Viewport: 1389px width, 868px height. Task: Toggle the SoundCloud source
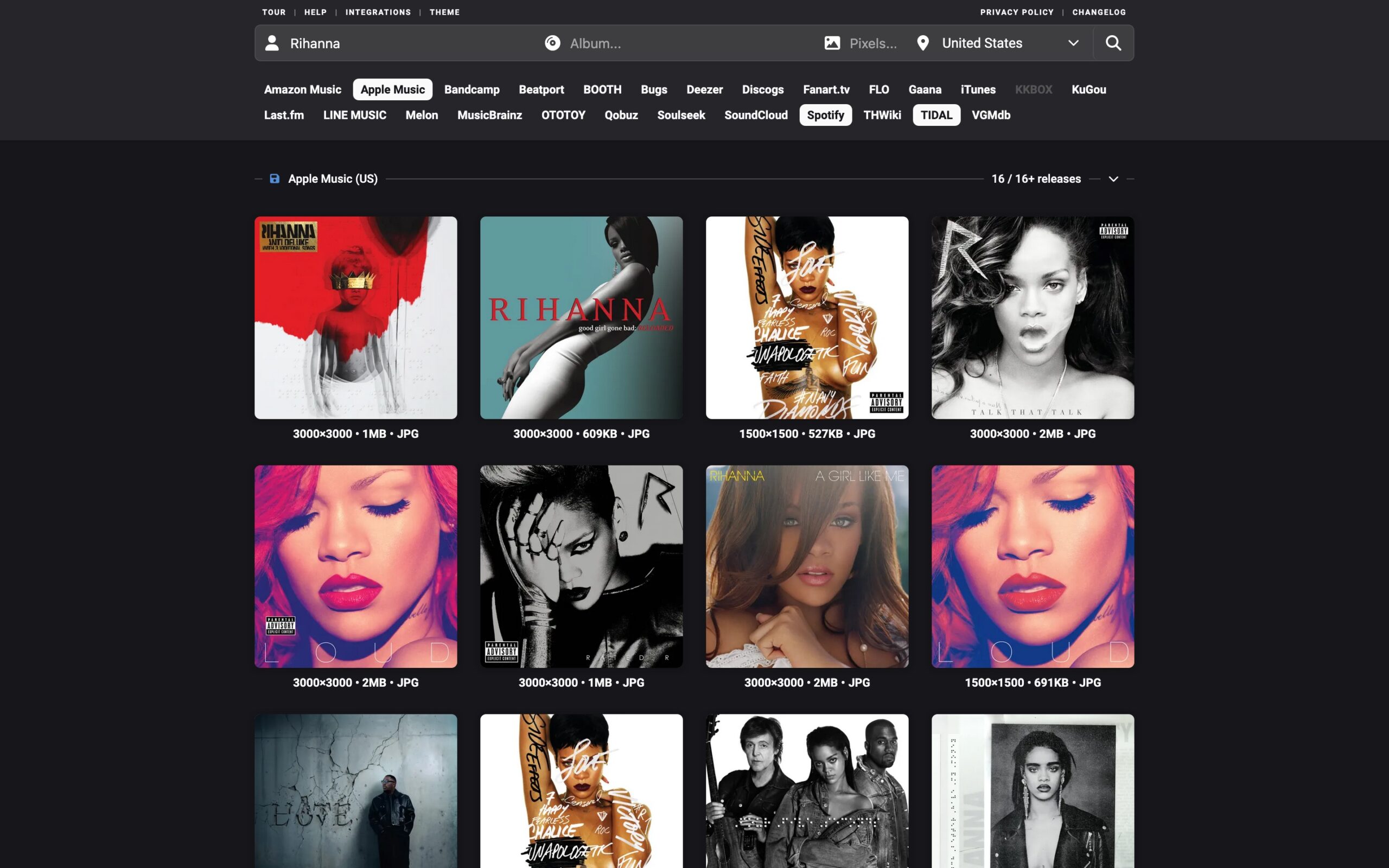756,115
